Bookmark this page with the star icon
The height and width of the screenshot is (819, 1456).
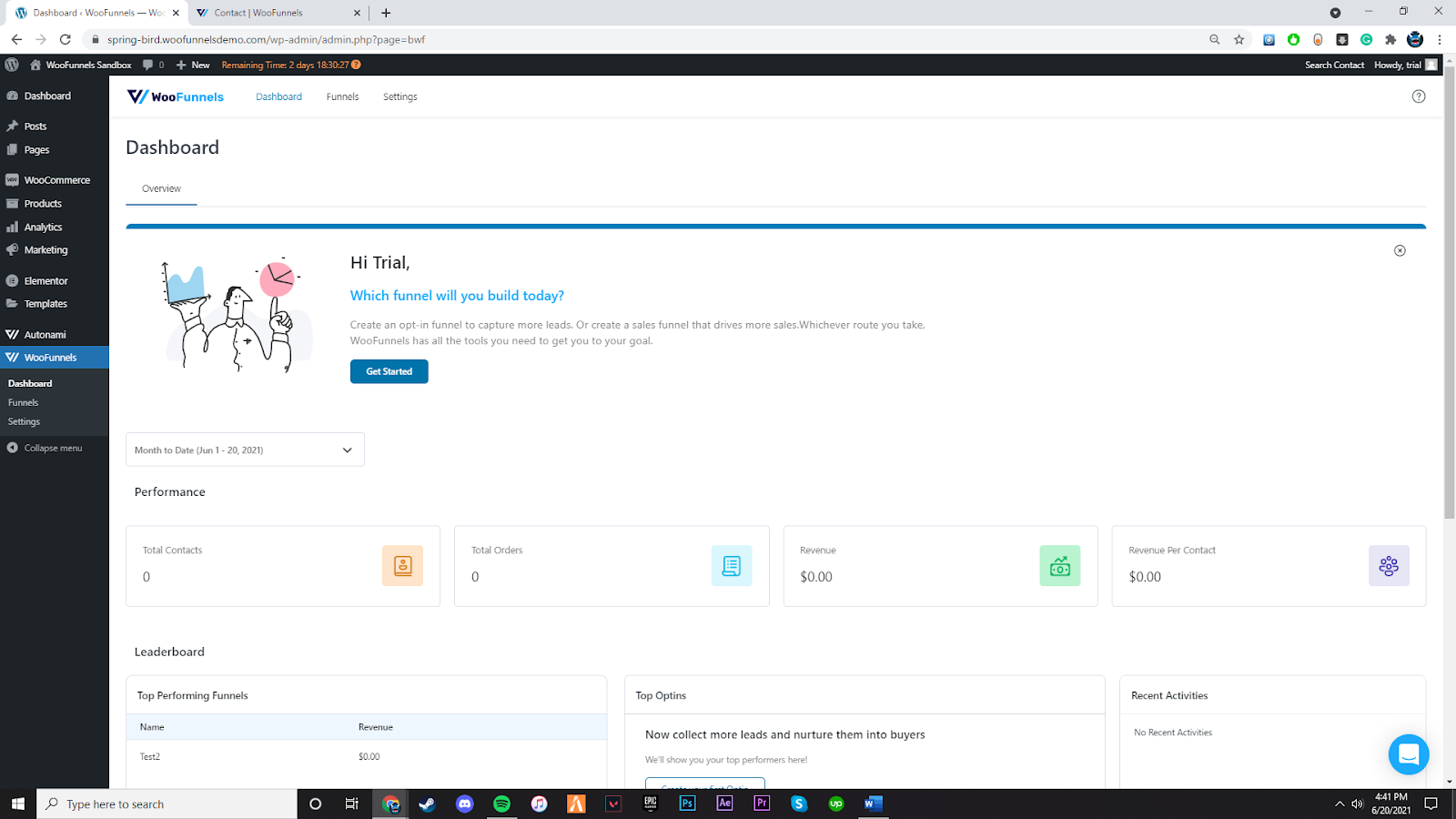1239,39
